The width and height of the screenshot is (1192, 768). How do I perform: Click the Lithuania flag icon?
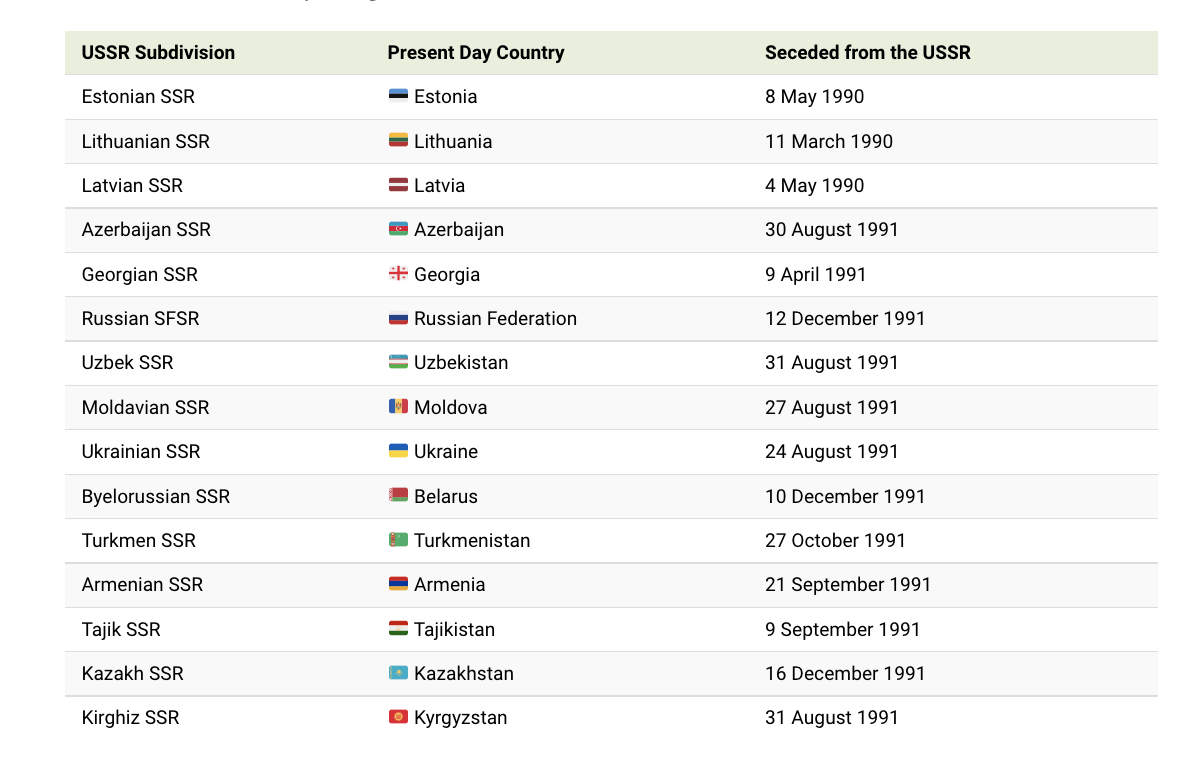398,141
